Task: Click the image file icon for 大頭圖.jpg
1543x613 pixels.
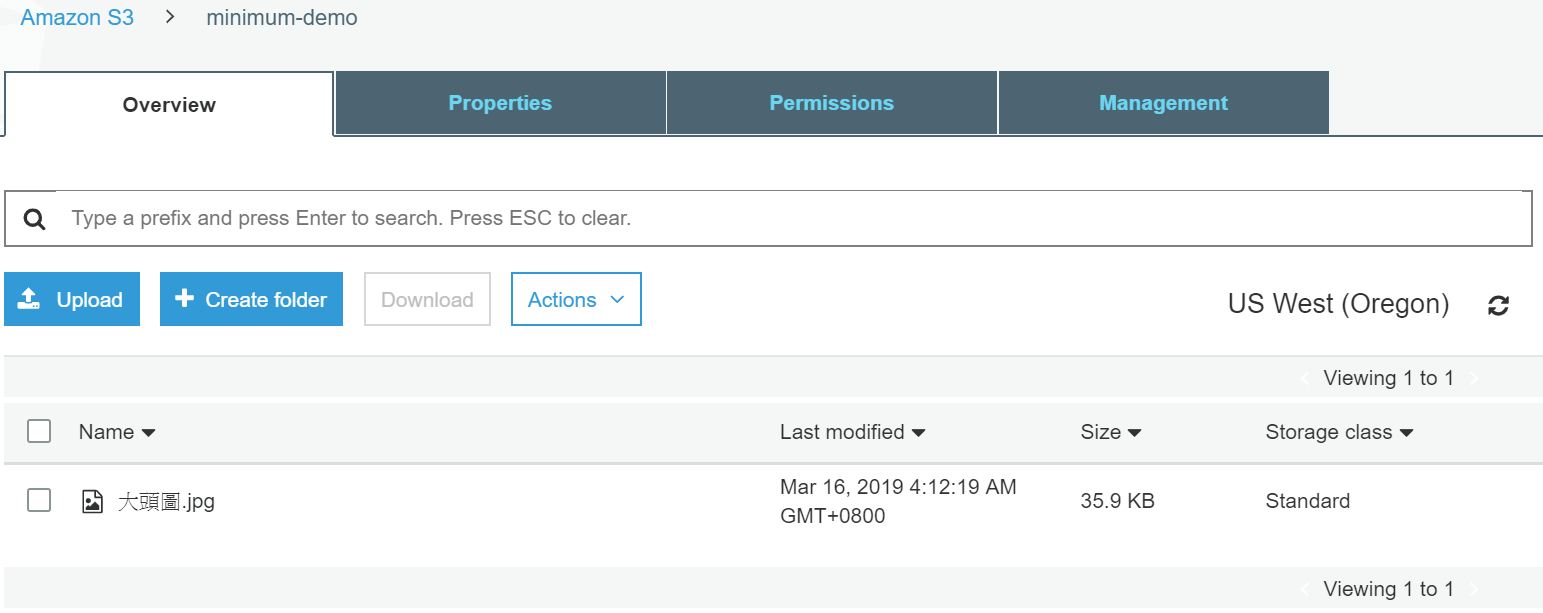Action: pyautogui.click(x=92, y=502)
